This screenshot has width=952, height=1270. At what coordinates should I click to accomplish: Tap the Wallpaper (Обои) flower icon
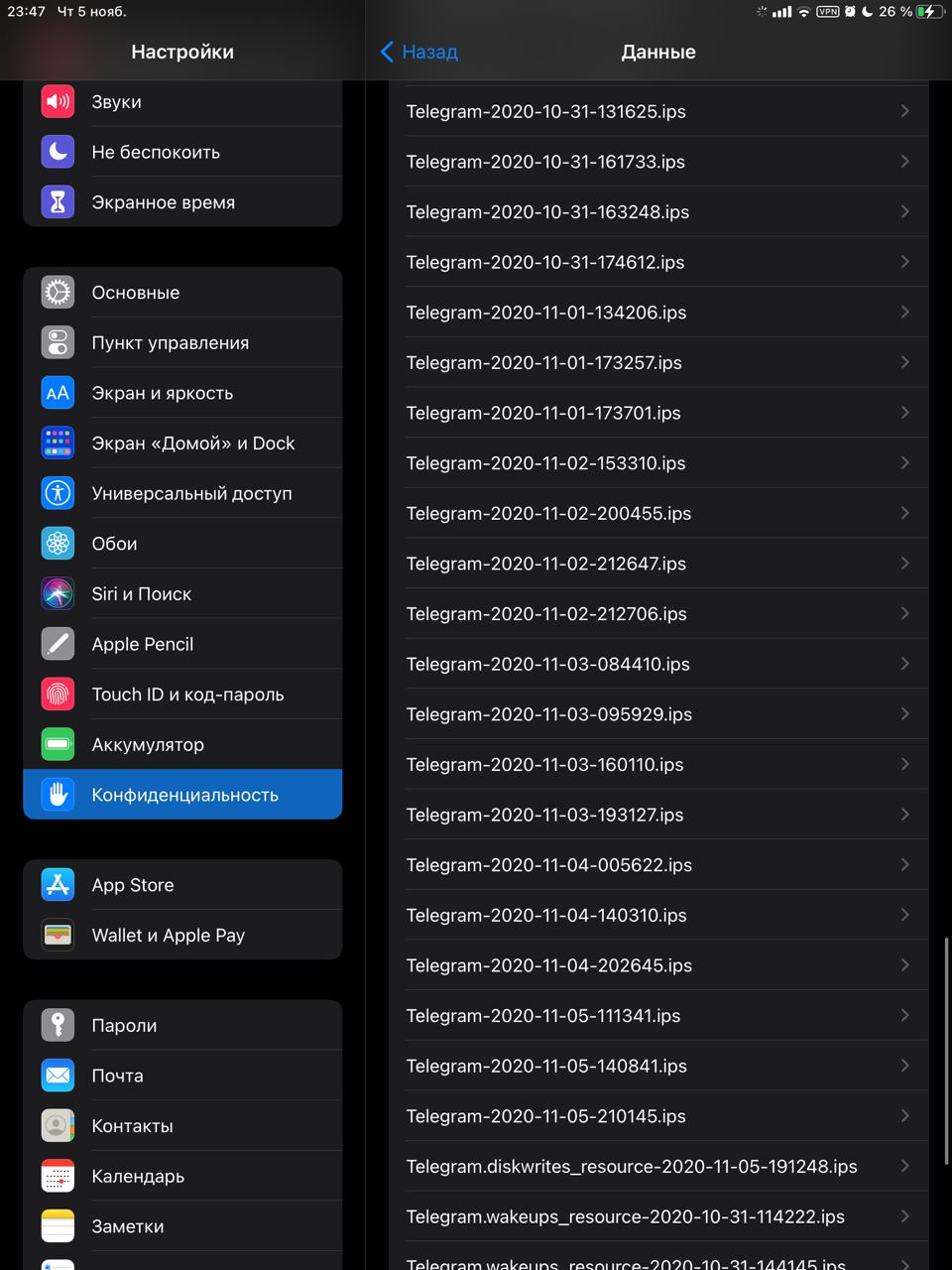(x=58, y=543)
